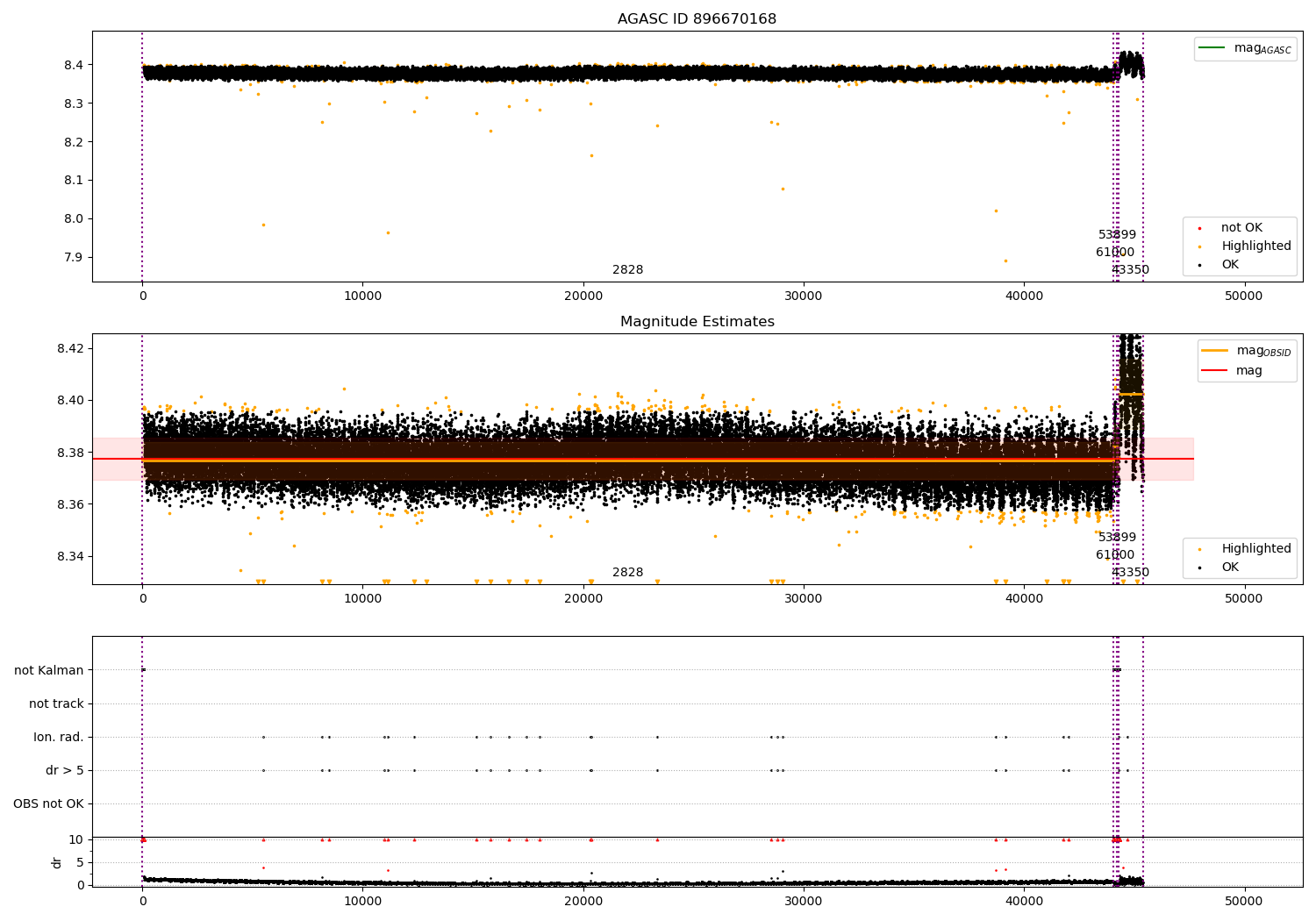Click x-tick "50000" under the bottom plot
This screenshot has height=921, width=1316.
pos(1243,902)
